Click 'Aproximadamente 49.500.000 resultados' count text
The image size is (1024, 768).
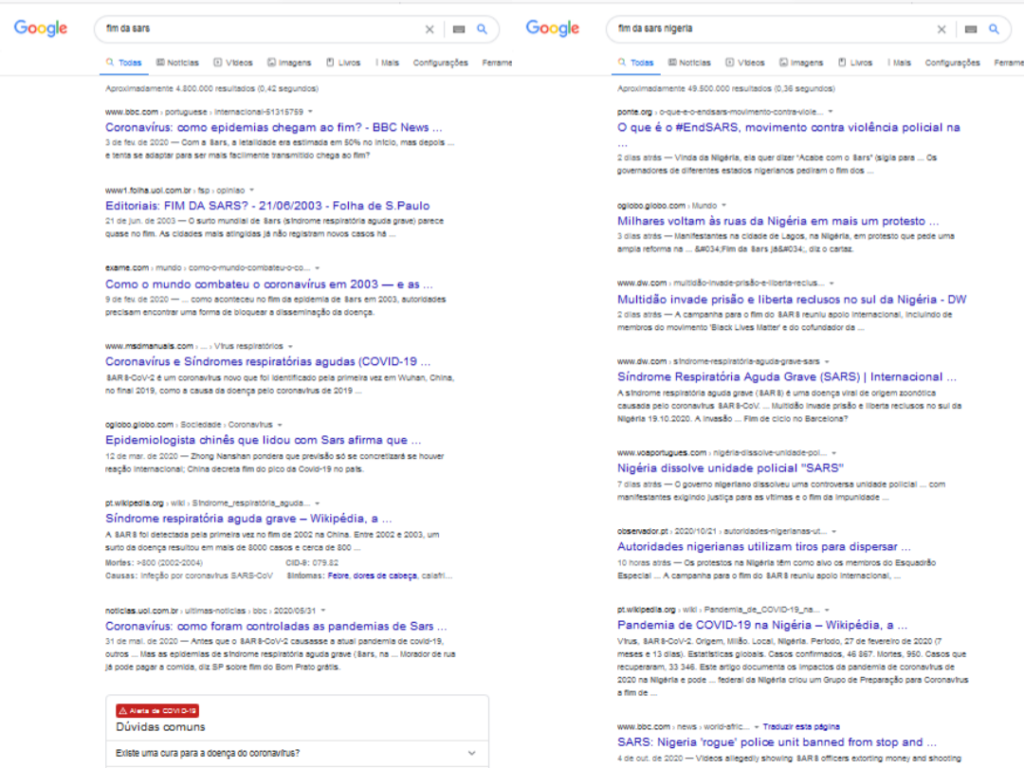click(726, 88)
